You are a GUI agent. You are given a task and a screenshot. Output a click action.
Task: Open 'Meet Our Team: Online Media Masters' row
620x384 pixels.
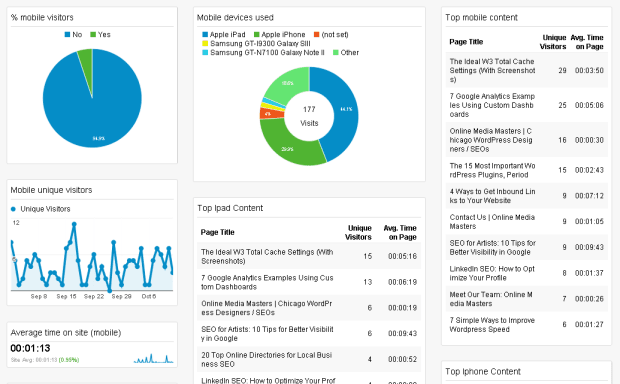click(x=527, y=299)
